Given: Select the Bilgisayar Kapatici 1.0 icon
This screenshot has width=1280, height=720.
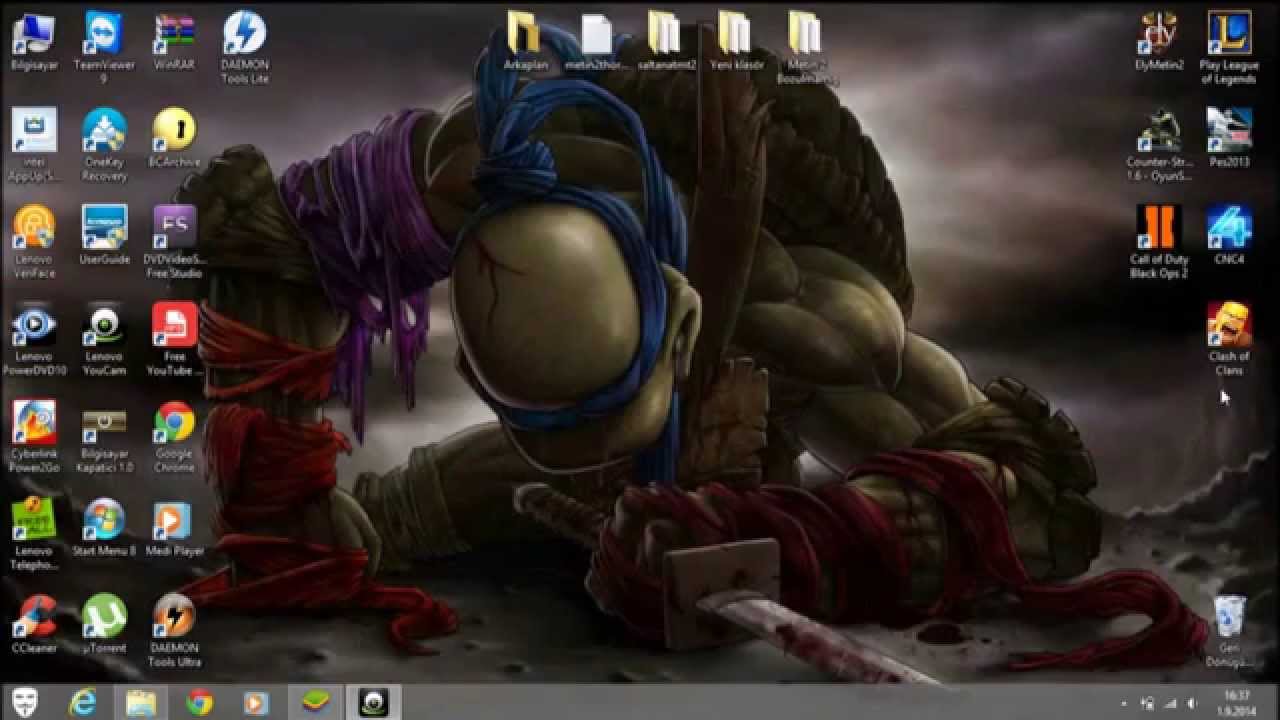Looking at the screenshot, I should (x=104, y=437).
